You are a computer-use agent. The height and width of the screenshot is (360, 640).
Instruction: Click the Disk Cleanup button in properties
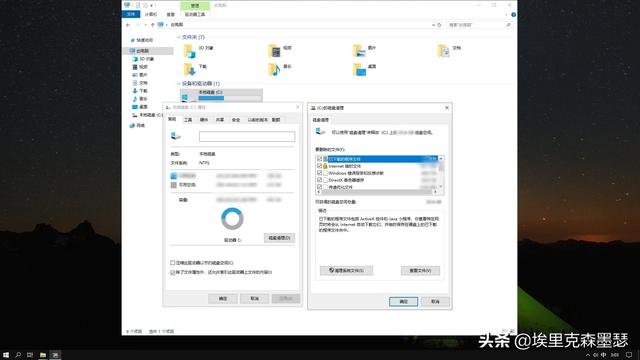point(280,238)
